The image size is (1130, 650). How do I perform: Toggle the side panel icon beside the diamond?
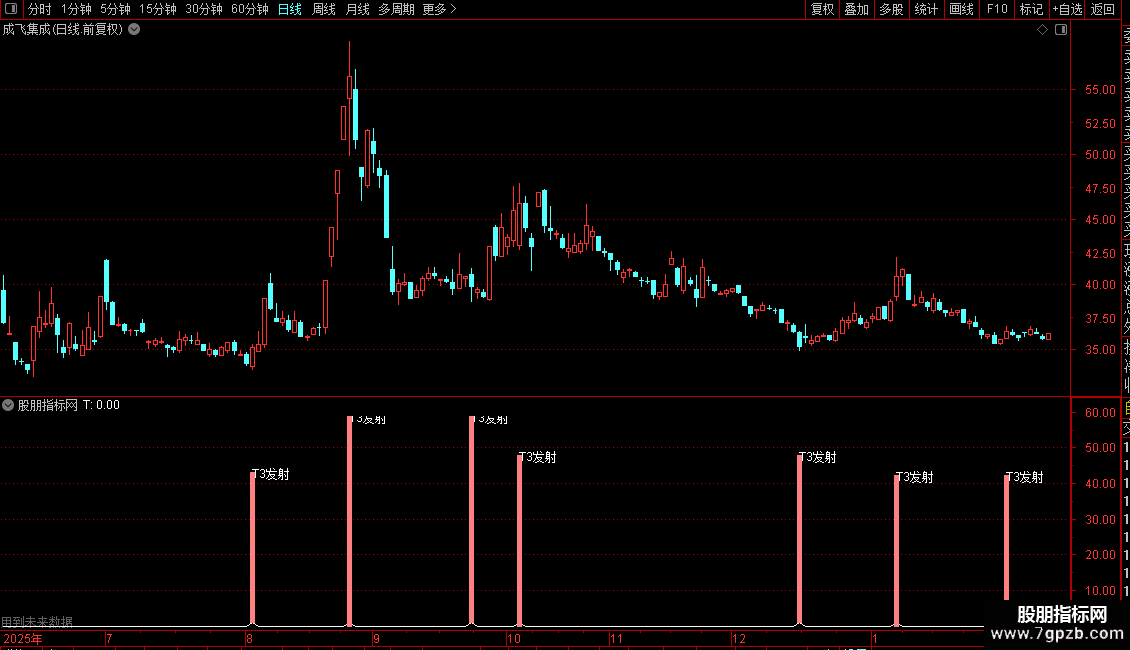pyautogui.click(x=1061, y=30)
